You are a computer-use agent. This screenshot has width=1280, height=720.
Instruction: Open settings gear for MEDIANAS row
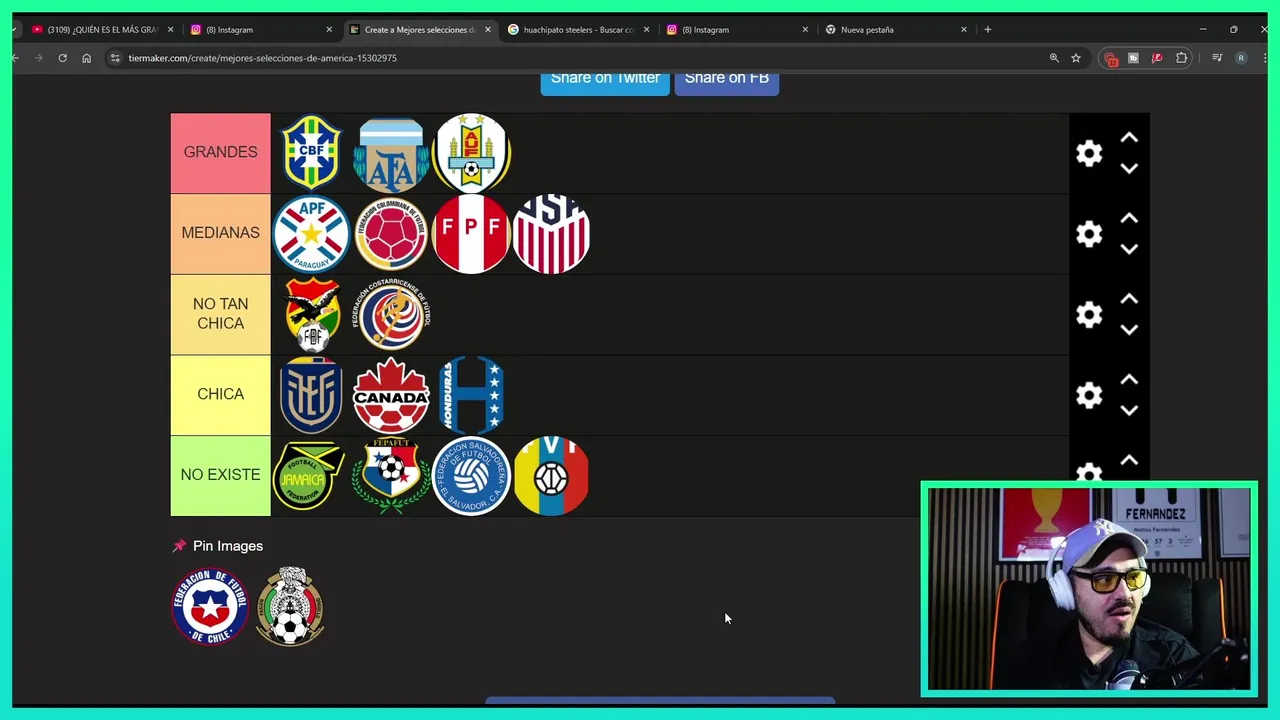point(1089,234)
